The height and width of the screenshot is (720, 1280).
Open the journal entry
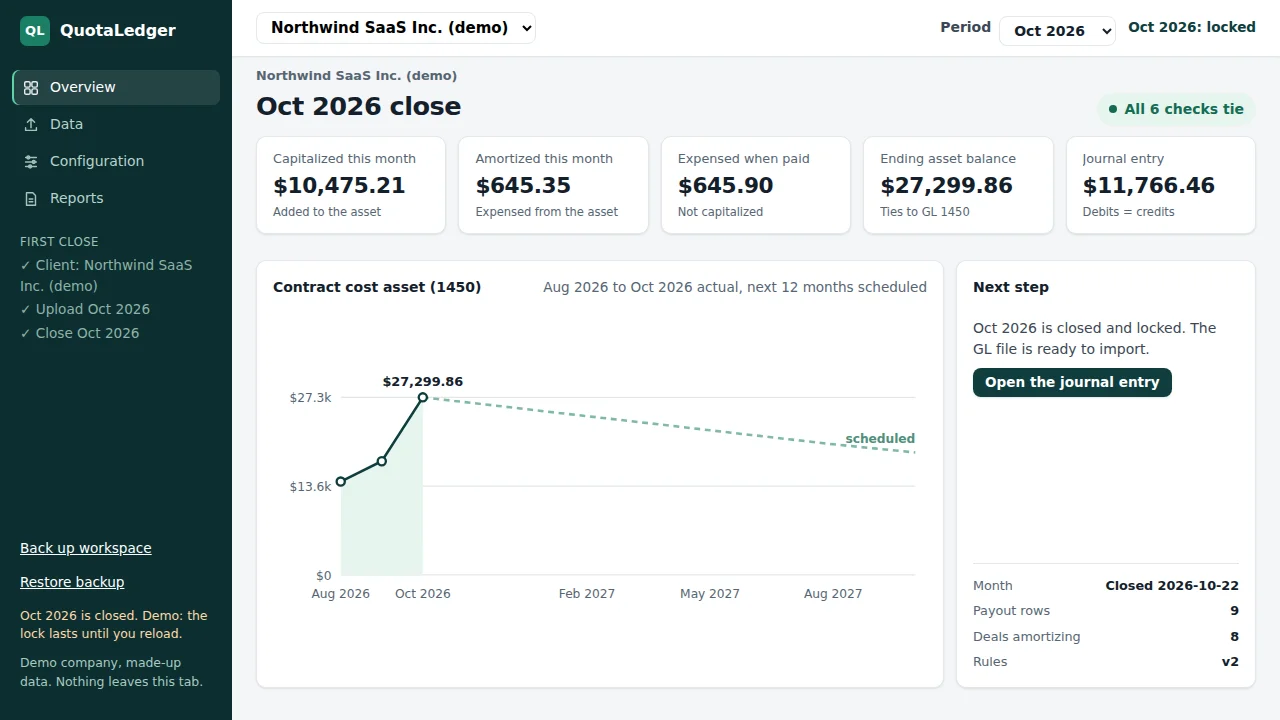(x=1072, y=382)
